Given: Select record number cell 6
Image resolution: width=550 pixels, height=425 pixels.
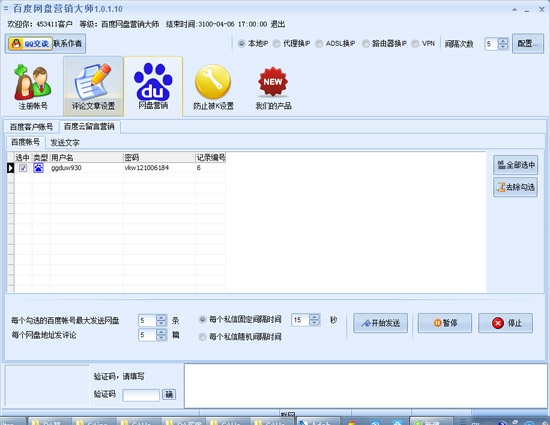Looking at the screenshot, I should click(x=210, y=168).
